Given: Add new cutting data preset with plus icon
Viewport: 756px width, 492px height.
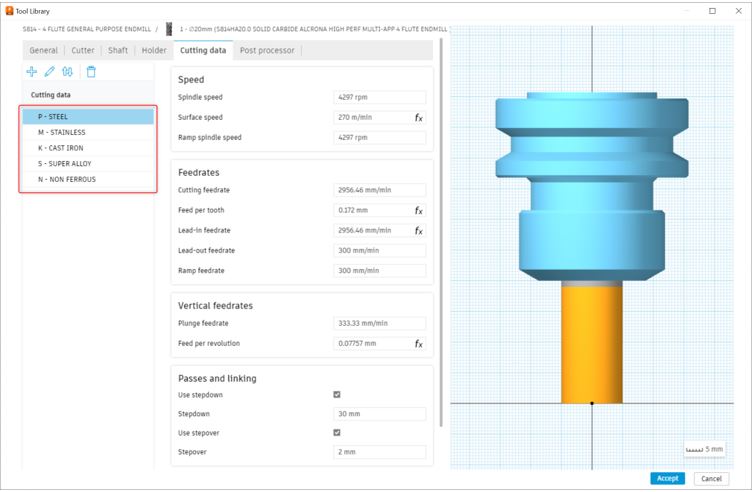Looking at the screenshot, I should pos(31,72).
